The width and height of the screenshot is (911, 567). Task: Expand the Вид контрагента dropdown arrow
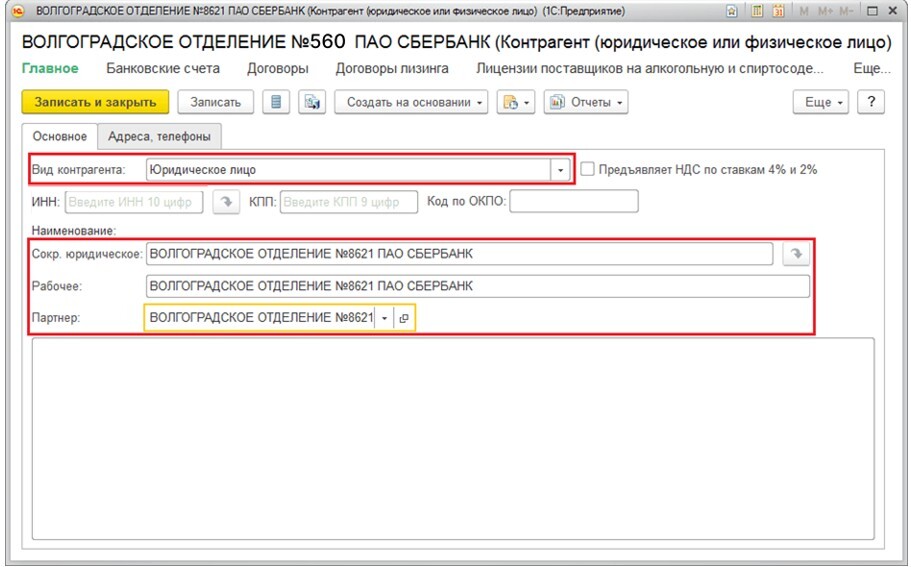[560, 170]
